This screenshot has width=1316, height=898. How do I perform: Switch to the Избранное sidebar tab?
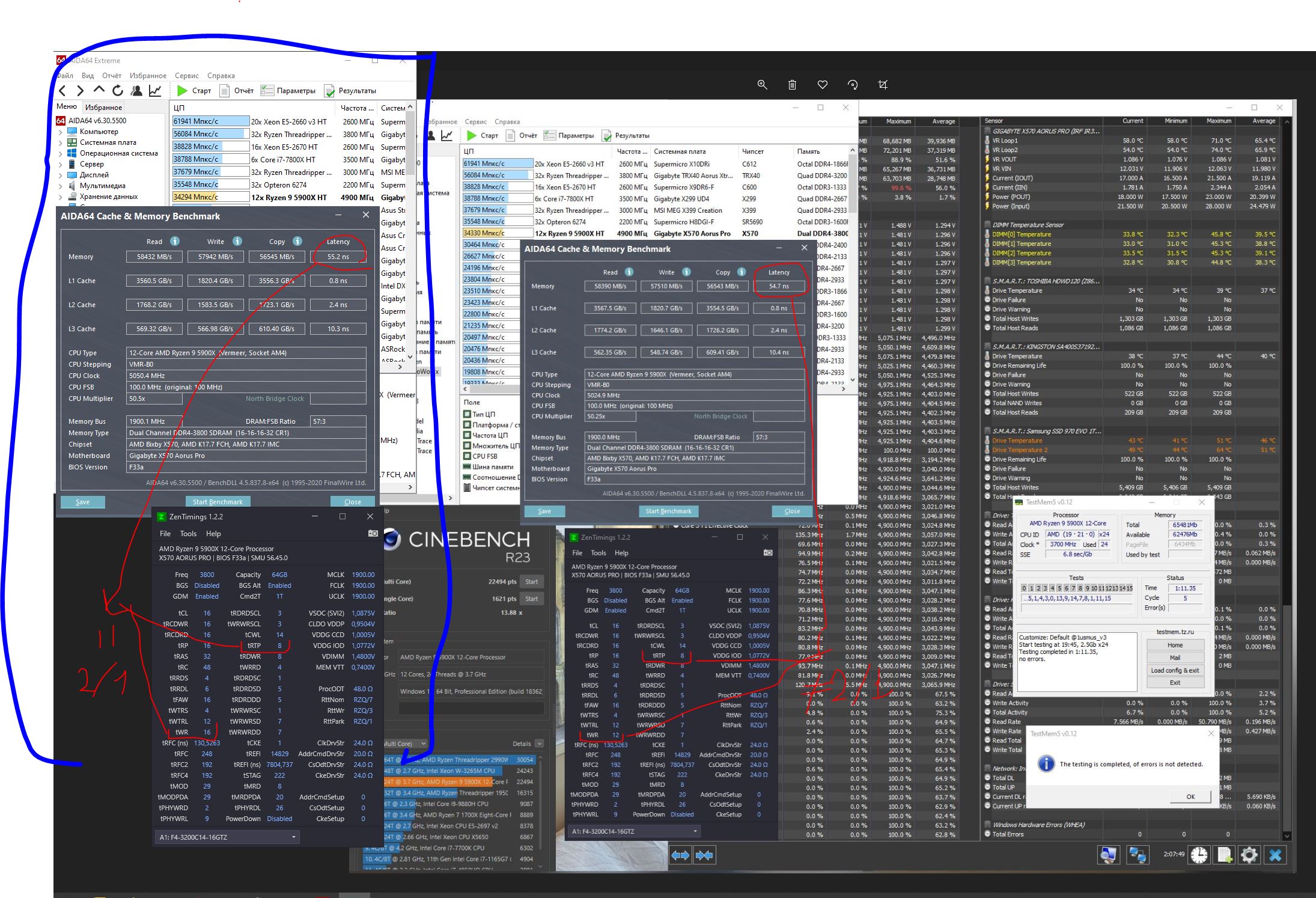coord(103,108)
